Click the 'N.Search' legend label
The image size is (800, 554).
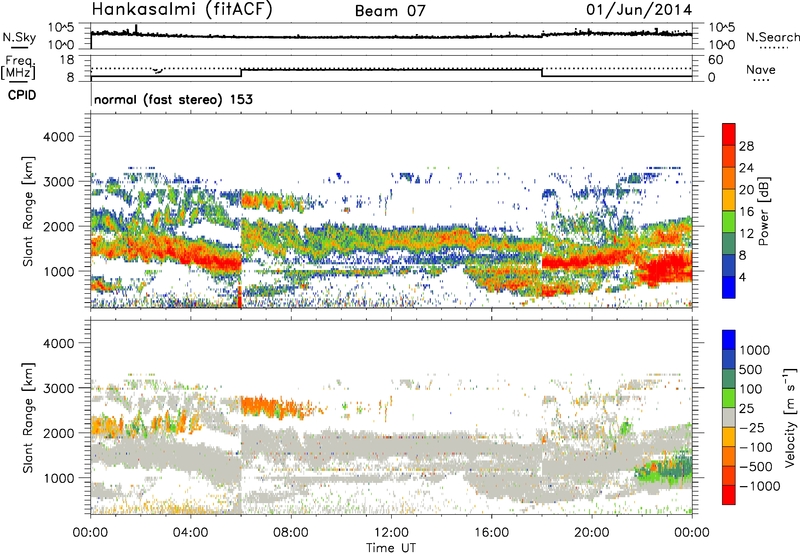click(772, 37)
